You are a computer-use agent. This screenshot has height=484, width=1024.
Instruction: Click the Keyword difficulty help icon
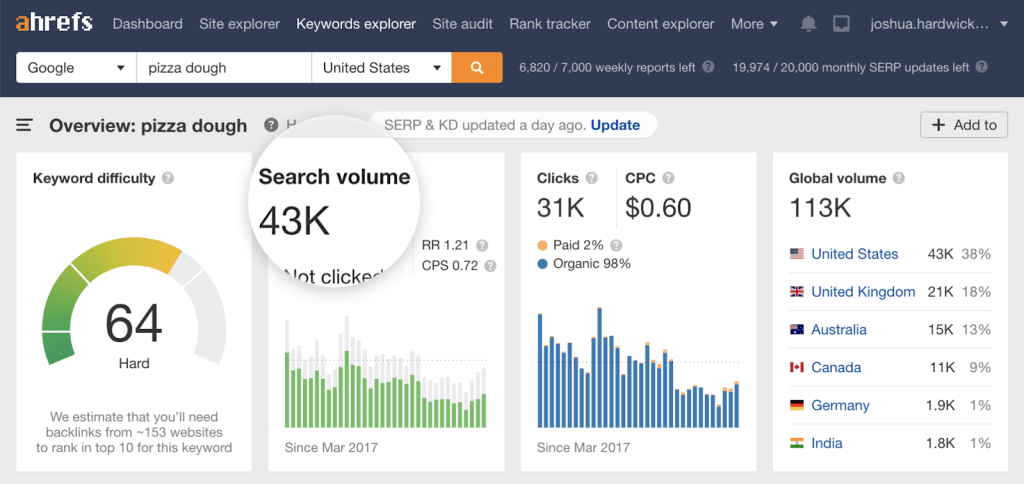(168, 179)
